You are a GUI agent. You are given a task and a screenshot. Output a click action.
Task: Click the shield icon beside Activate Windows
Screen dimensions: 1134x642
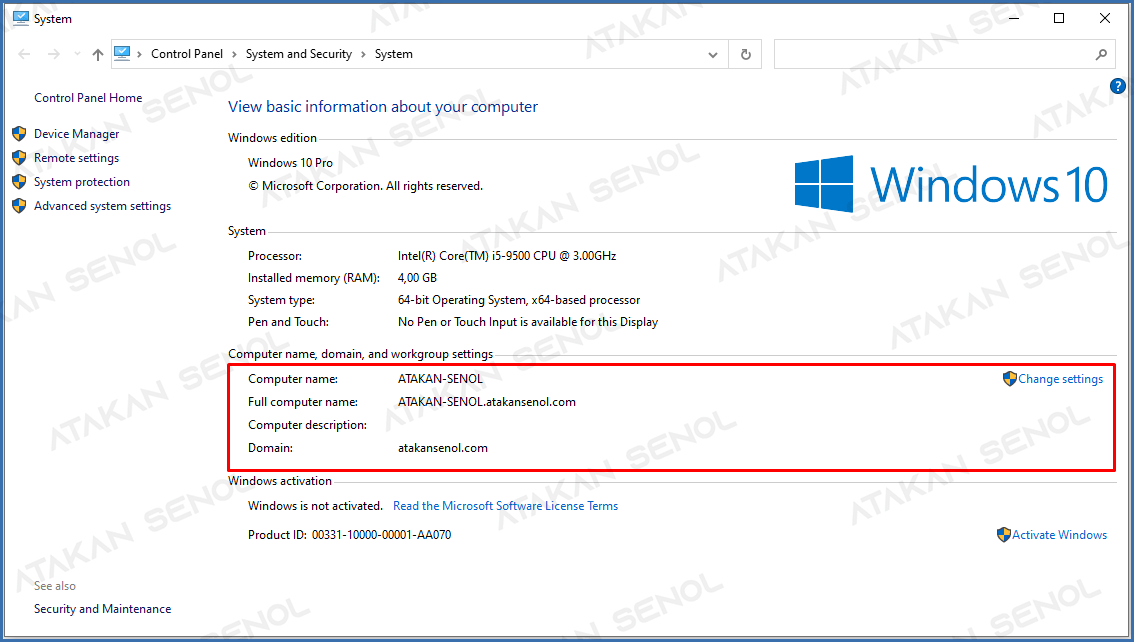(1003, 535)
